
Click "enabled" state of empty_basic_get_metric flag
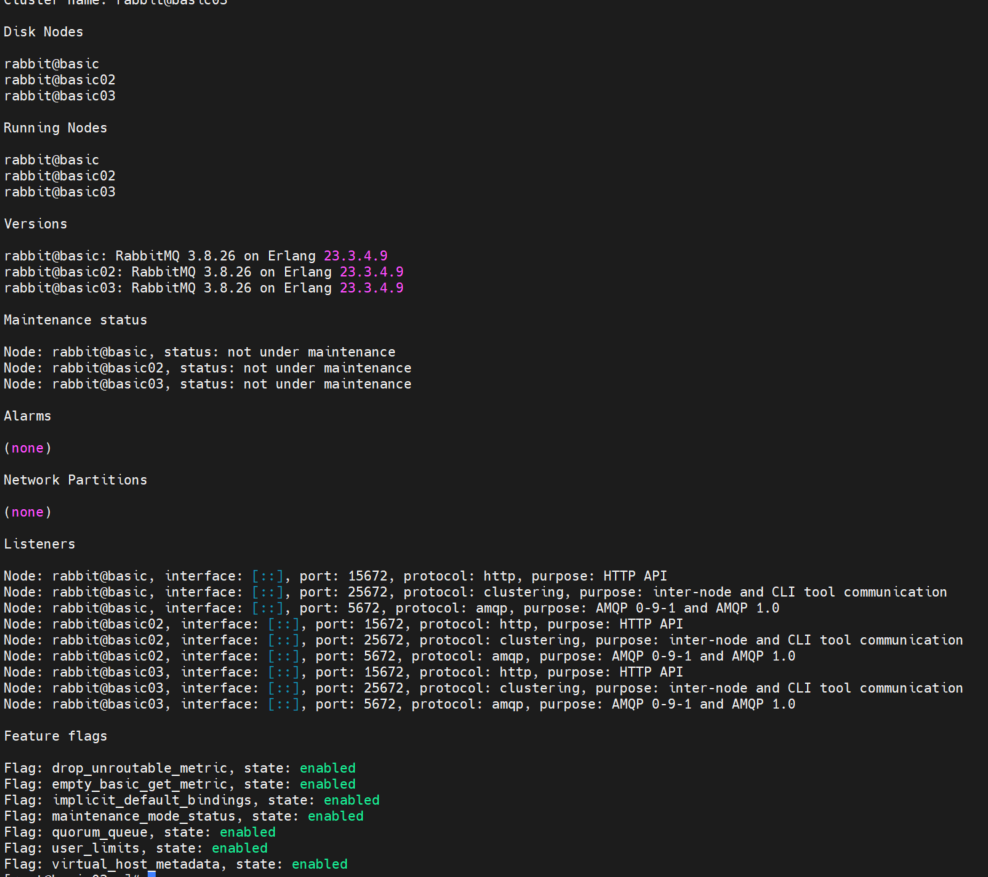click(327, 784)
